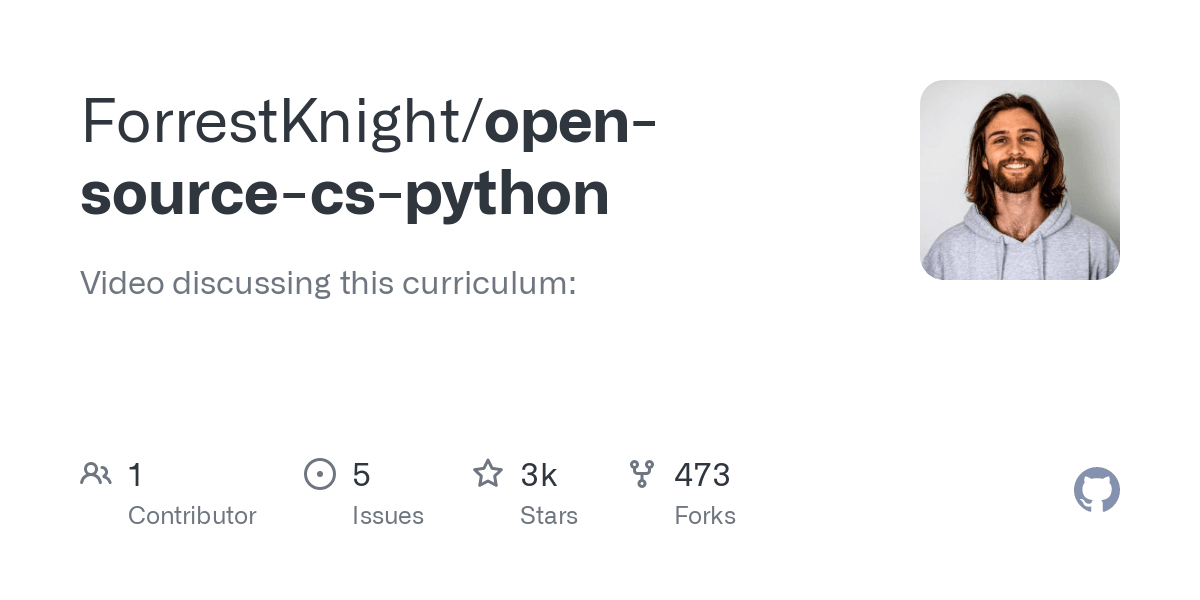The image size is (1200, 600).
Task: Click the fork icon beside 473
Action: click(642, 473)
